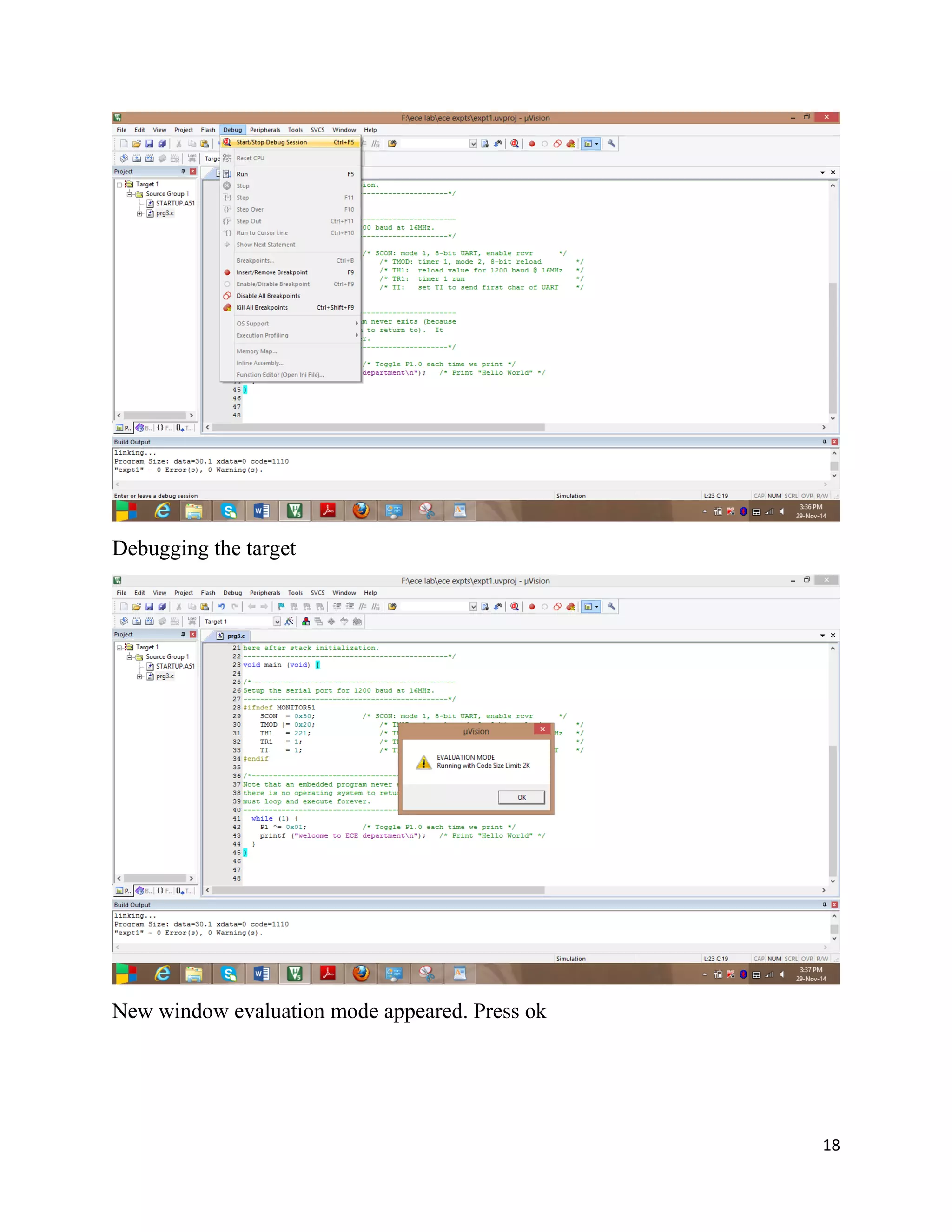This screenshot has height=1232, width=952.
Task: Open Microsoft Word from the upper screenshot taskbar
Action: click(x=262, y=511)
